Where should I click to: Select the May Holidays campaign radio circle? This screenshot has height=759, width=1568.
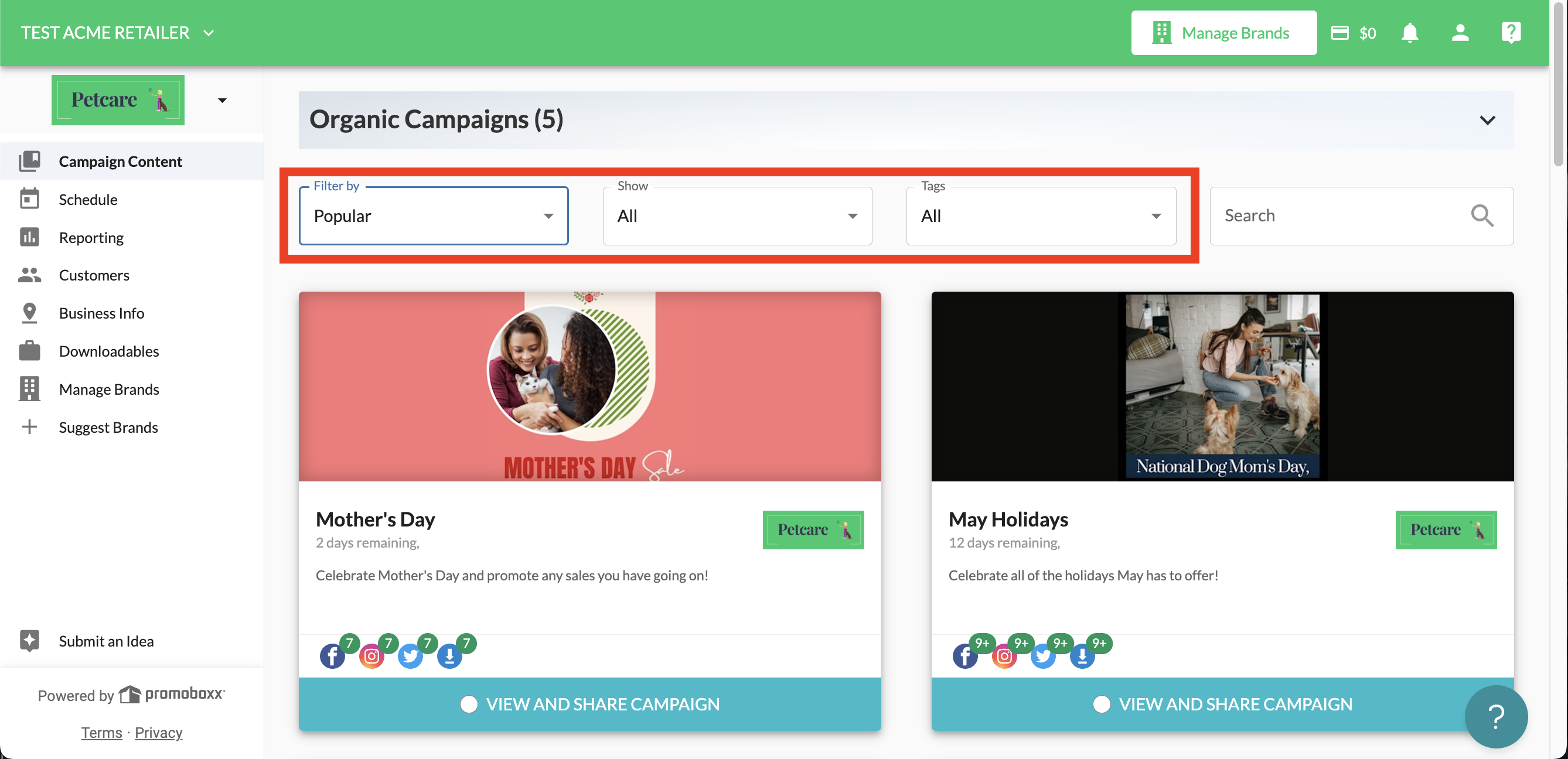tap(1101, 705)
